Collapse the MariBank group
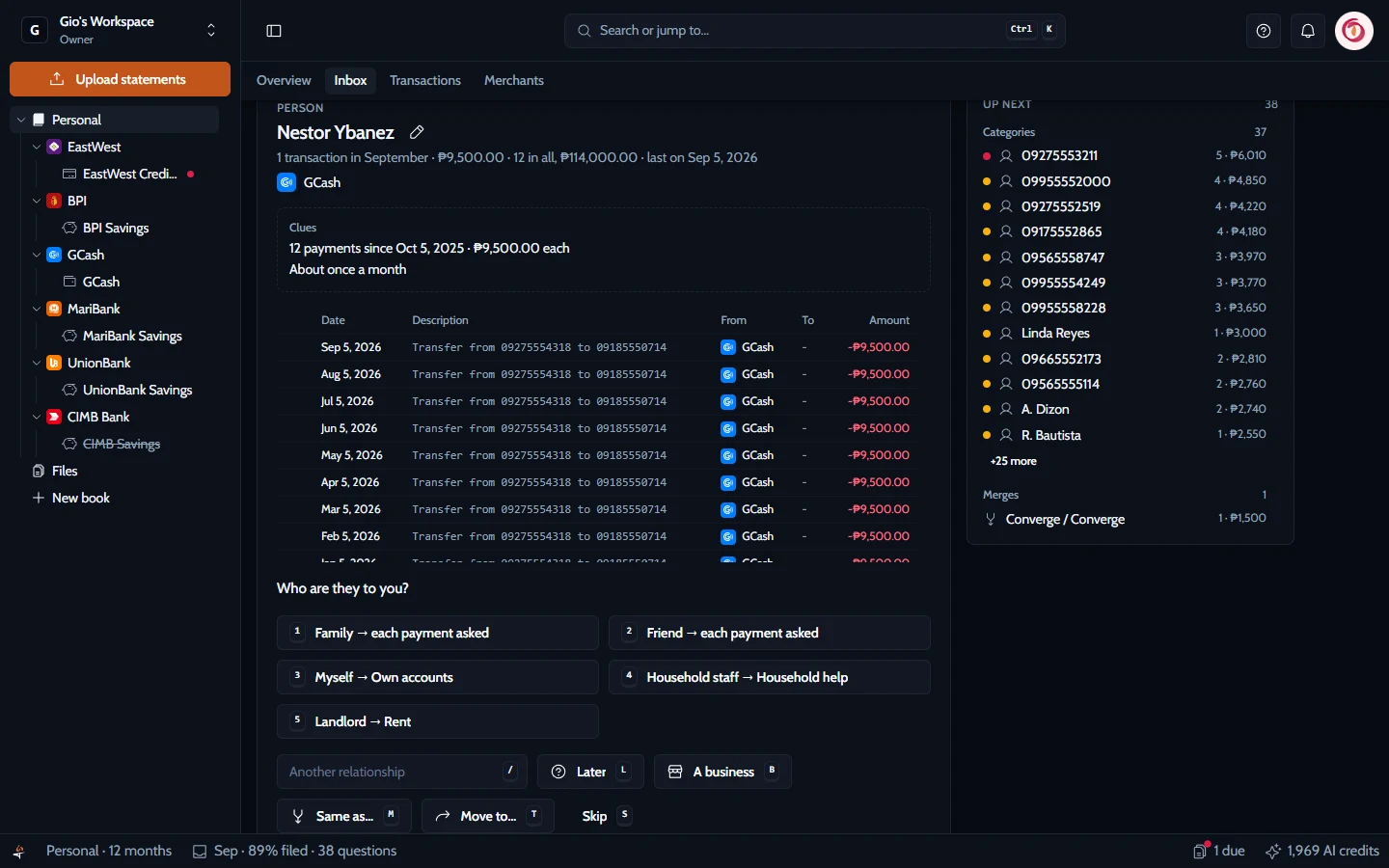 37,309
